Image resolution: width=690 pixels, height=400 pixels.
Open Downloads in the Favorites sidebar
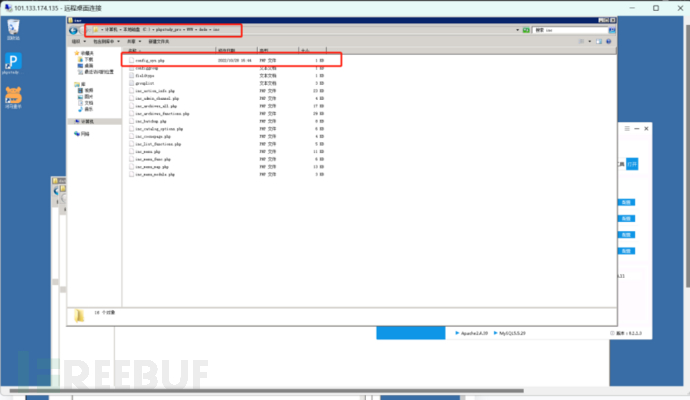click(88, 60)
